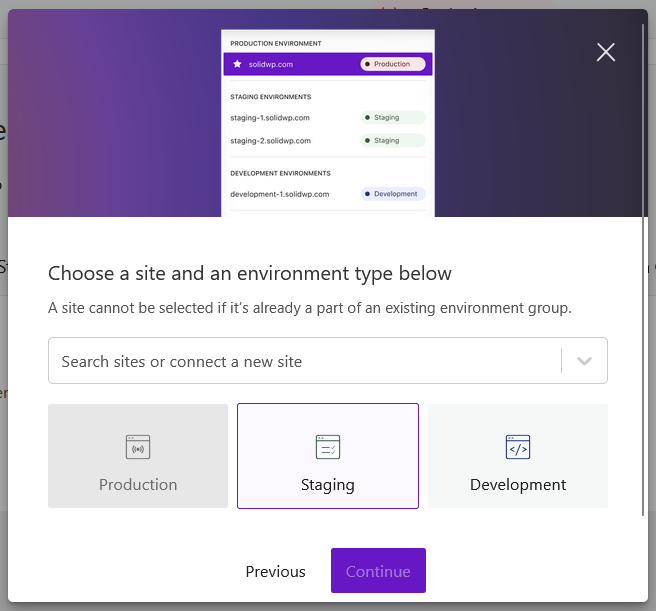
Task: Close the environment dialog with the X
Action: tap(605, 52)
